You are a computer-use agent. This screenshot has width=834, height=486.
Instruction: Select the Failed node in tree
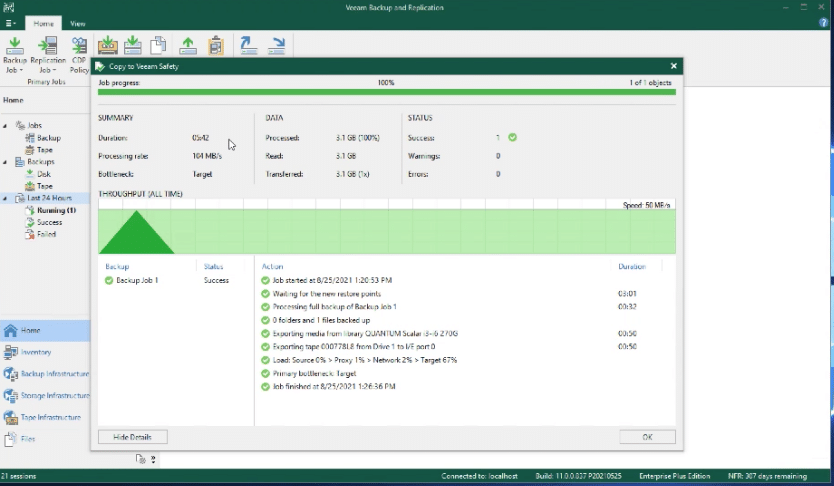[40, 234]
